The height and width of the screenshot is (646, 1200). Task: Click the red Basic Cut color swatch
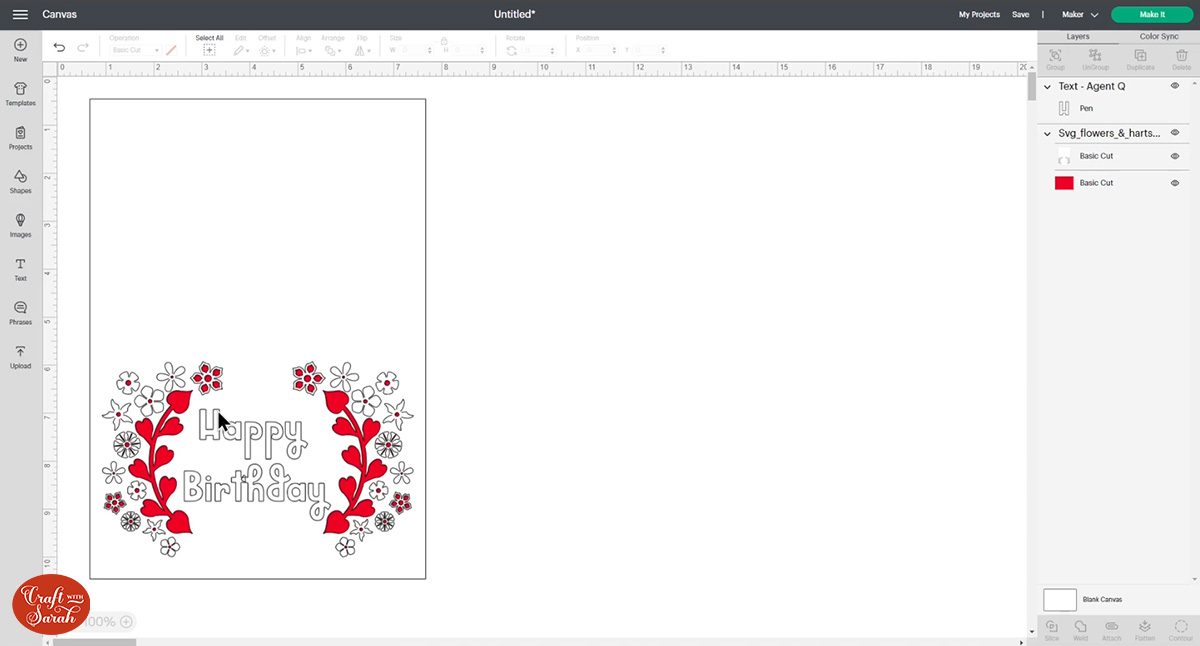1064,182
